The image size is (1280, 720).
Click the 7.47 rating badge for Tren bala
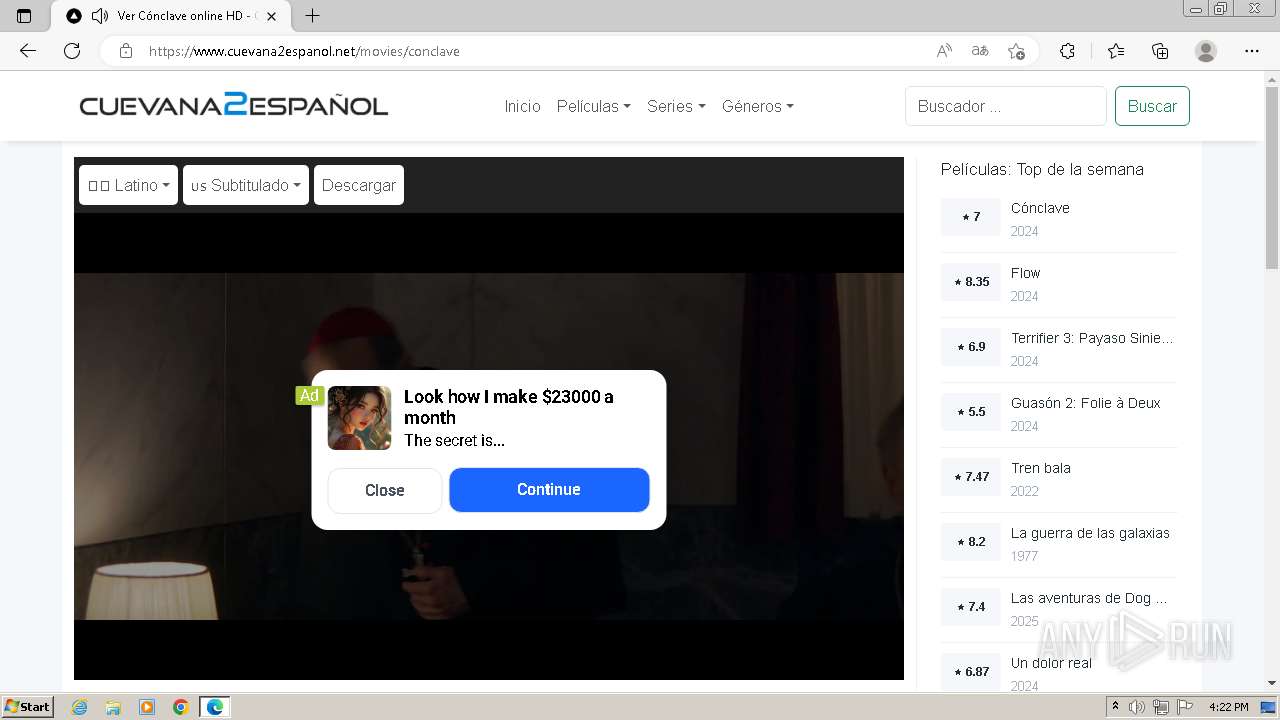point(971,477)
